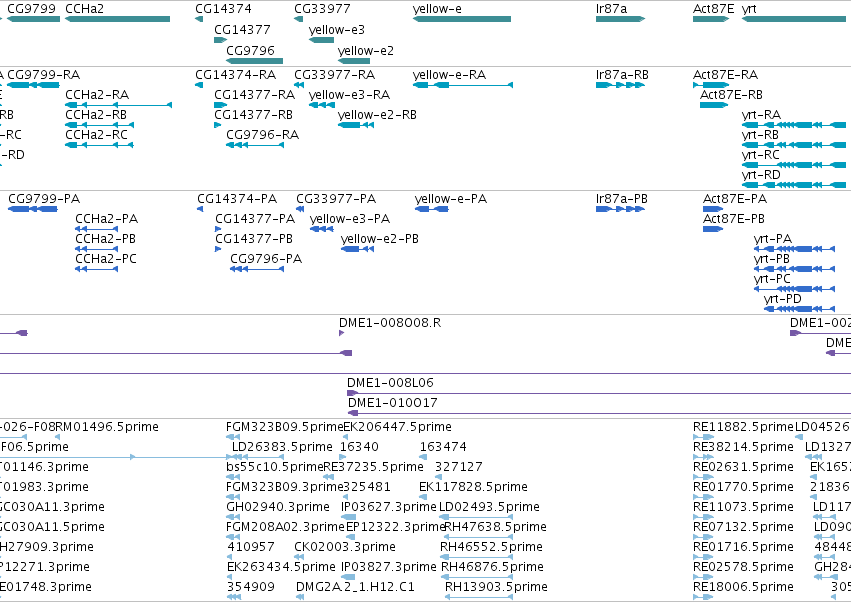Click the CG33977-PA protein label
Image resolution: width=851 pixels, height=602 pixels.
(336, 199)
